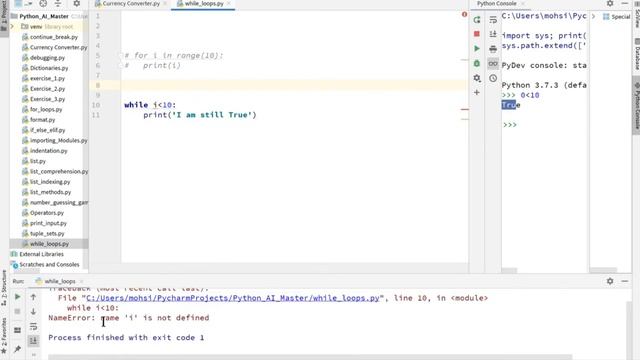This screenshot has width=640, height=360.
Task: Attach debugger to Python Console
Action: coord(477,63)
